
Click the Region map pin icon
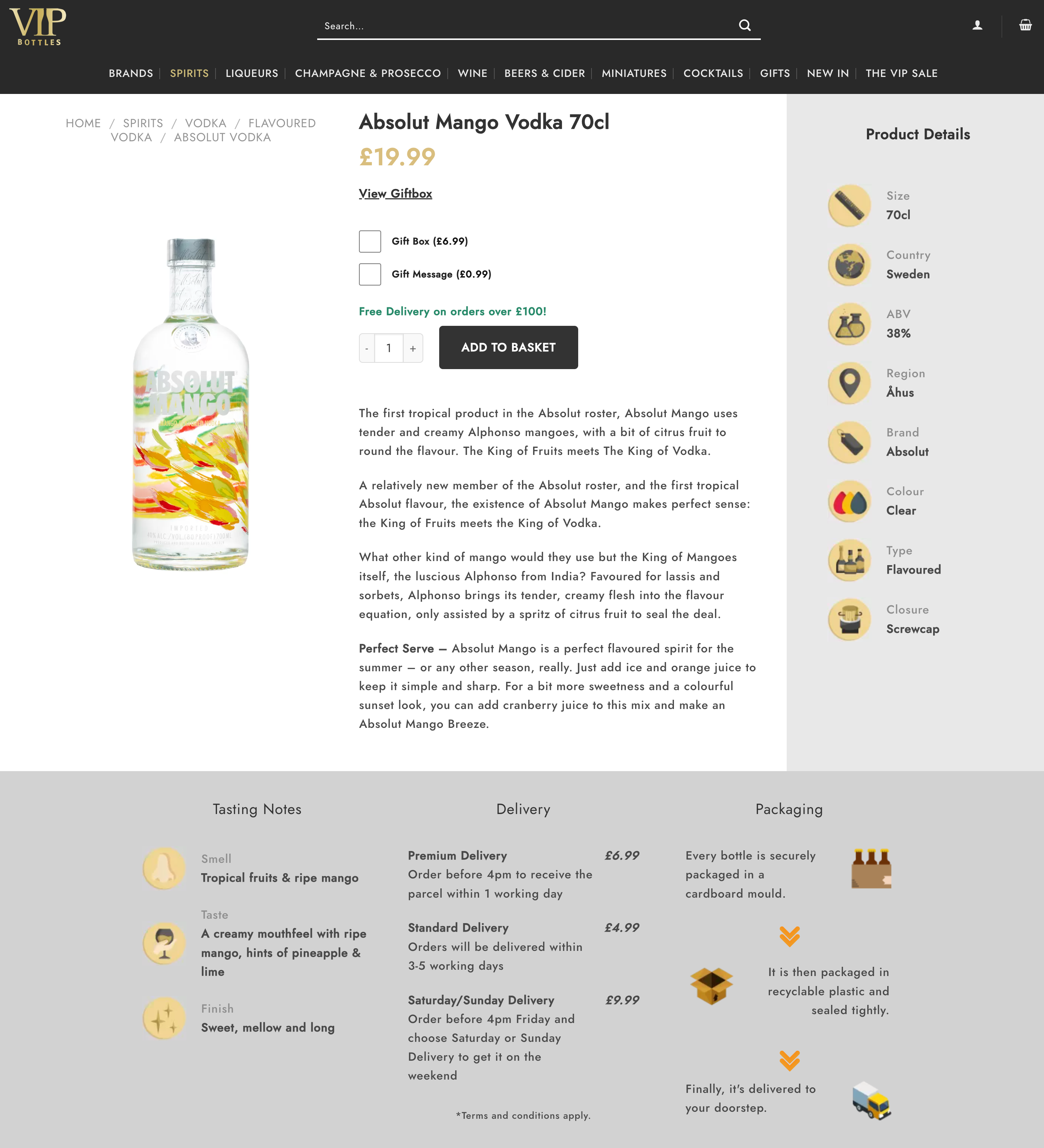(x=849, y=383)
